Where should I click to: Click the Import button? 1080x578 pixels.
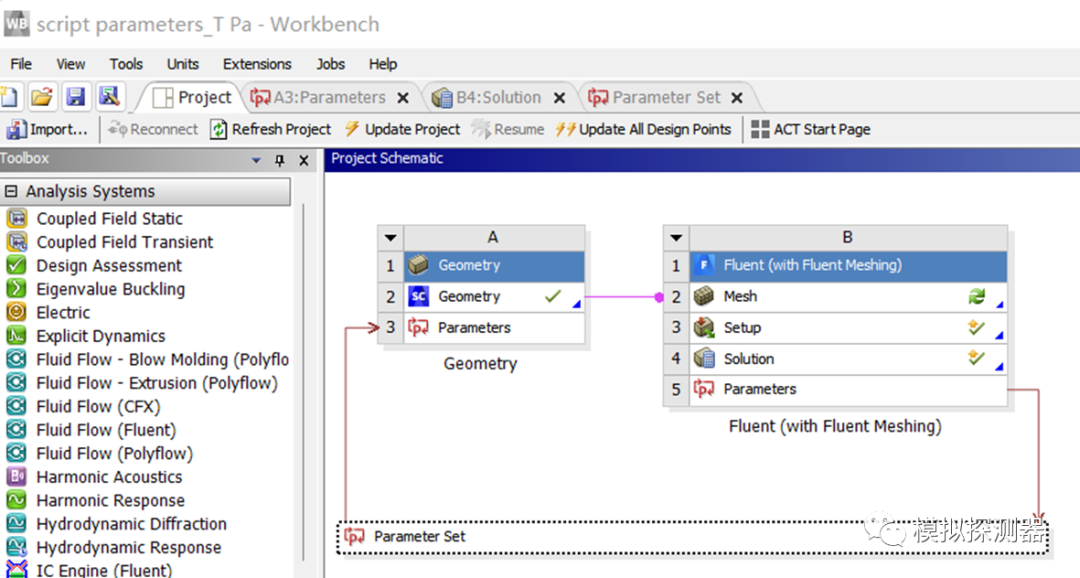pyautogui.click(x=48, y=129)
